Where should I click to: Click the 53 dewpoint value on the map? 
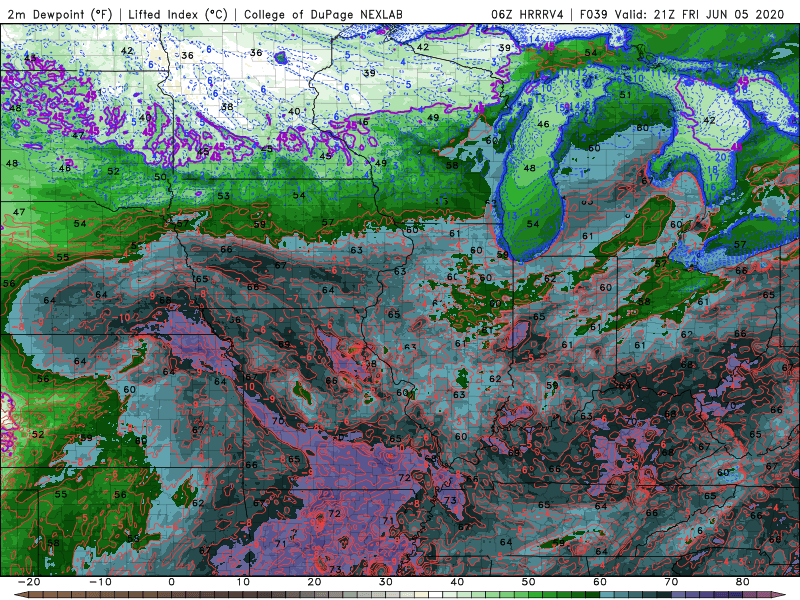[x=223, y=196]
